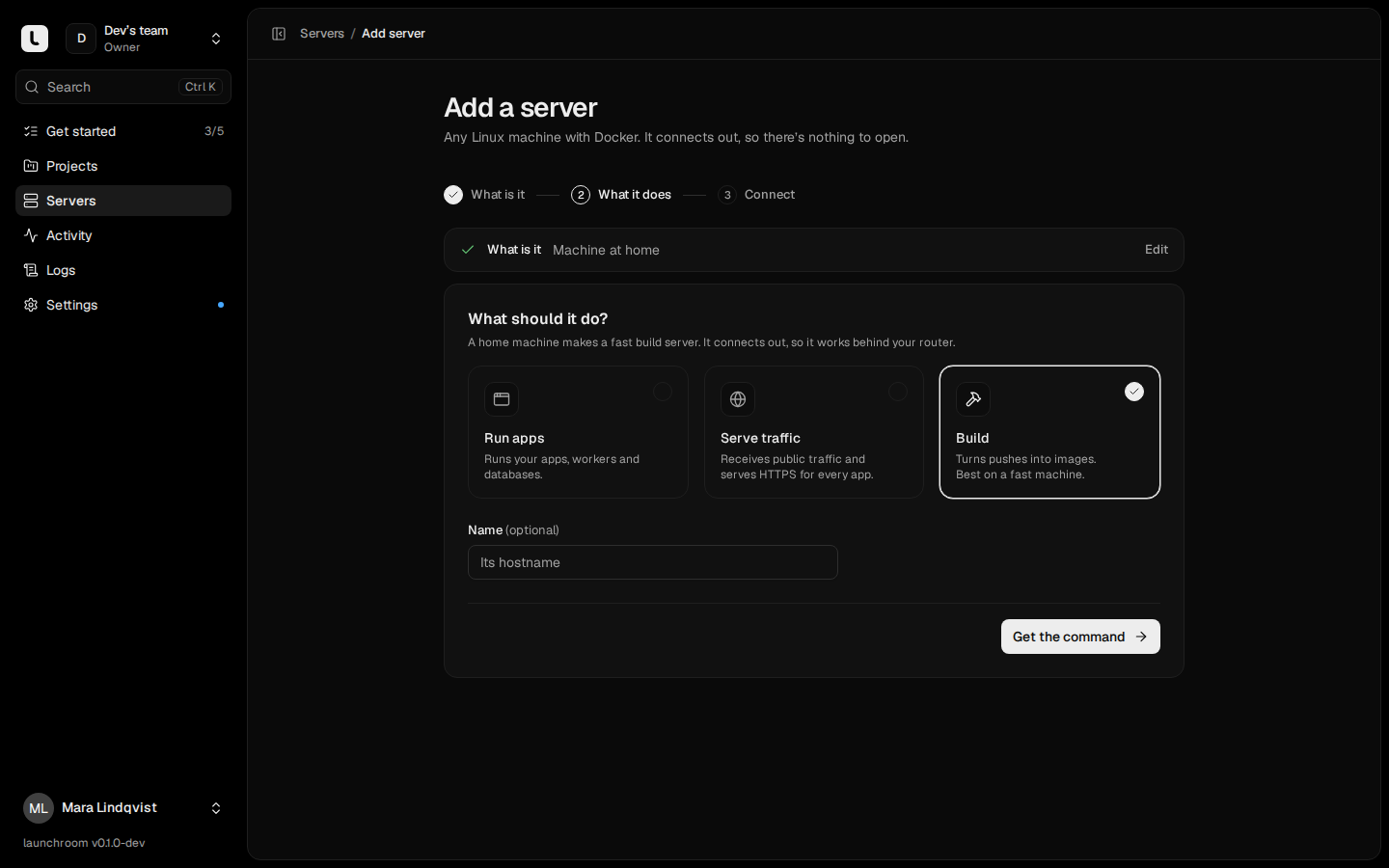Click the Get the command button

[1080, 637]
